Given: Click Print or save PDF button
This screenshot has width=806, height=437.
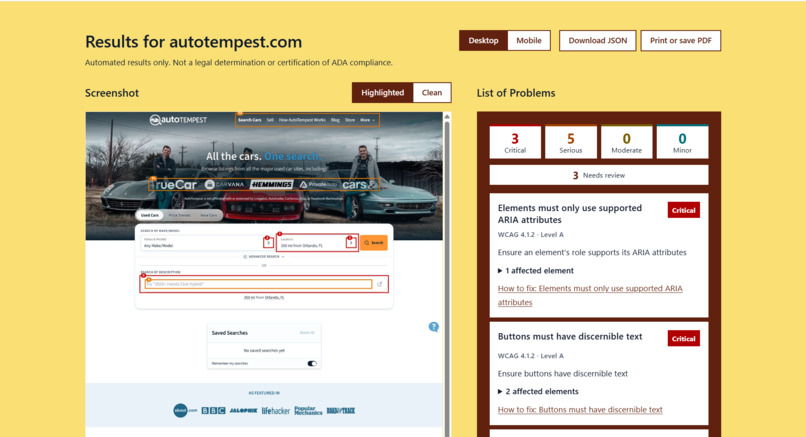Looking at the screenshot, I should (681, 41).
